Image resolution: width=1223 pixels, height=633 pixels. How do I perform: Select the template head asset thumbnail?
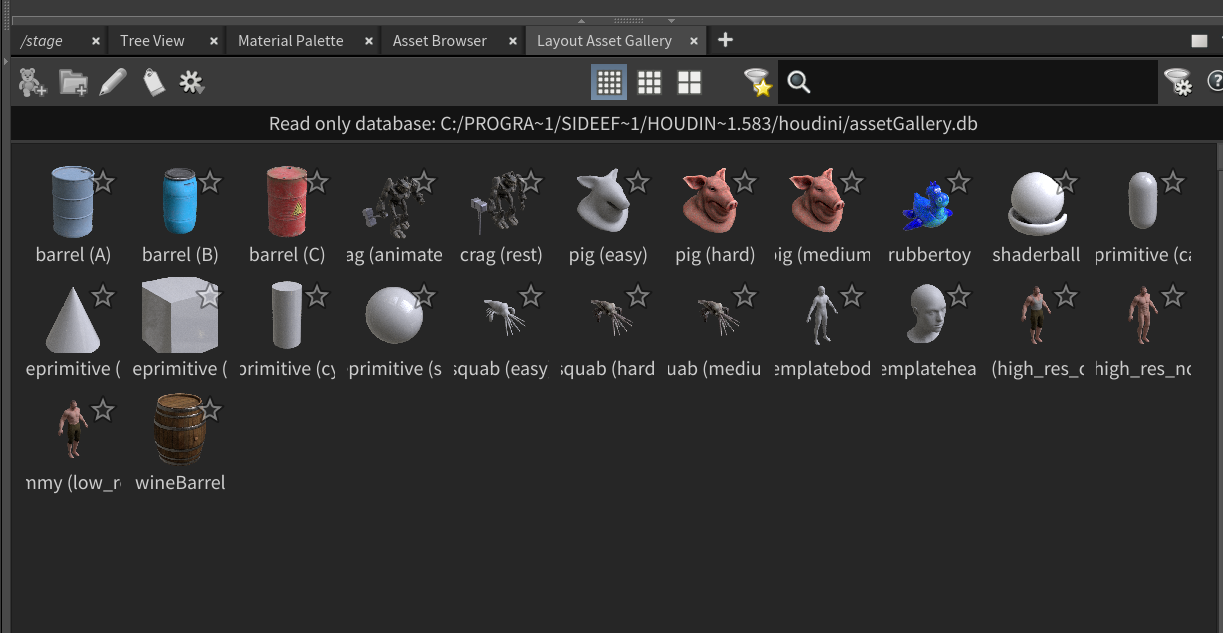pyautogui.click(x=928, y=315)
